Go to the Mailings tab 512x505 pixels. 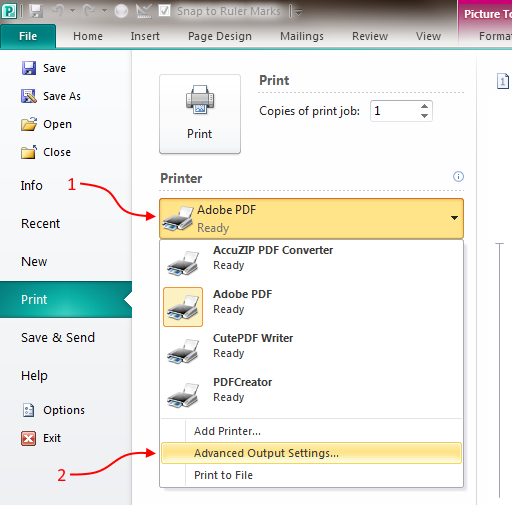[x=302, y=36]
